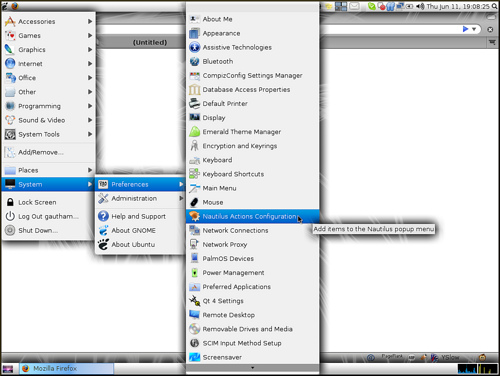The height and width of the screenshot is (376, 500).
Task: Select Lock Screen
Action: 49,202
